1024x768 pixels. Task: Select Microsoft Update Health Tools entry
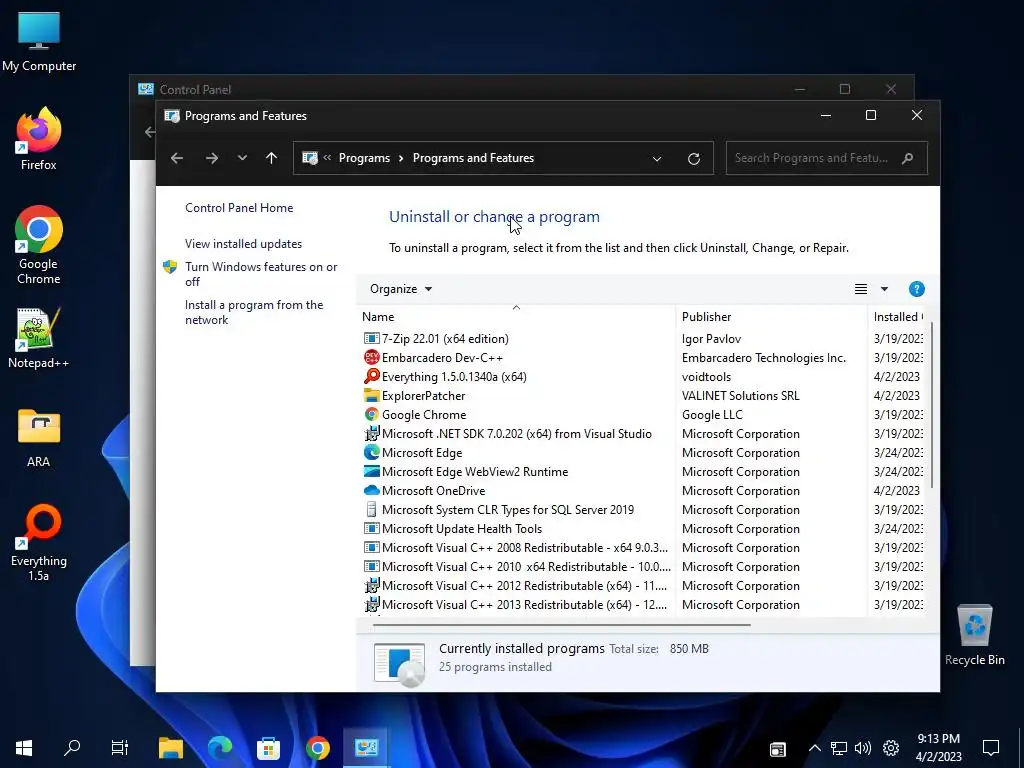(x=643, y=528)
